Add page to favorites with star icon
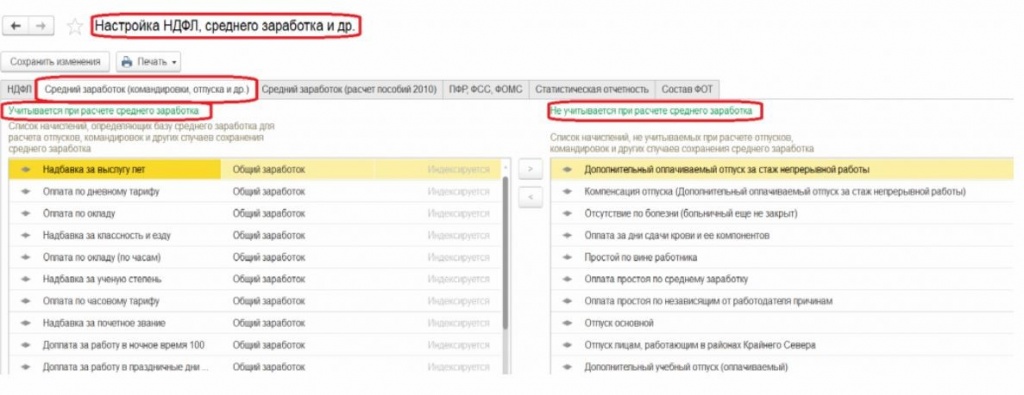This screenshot has height=395, width=1024. pyautogui.click(x=75, y=26)
